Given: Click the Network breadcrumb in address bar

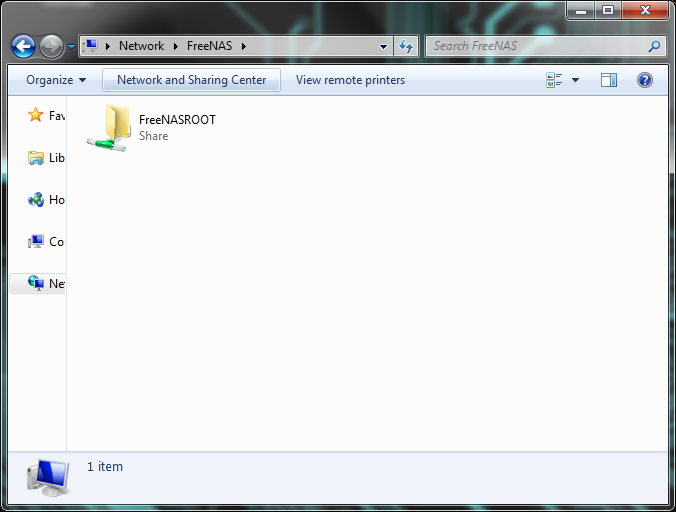Looking at the screenshot, I should [x=141, y=46].
